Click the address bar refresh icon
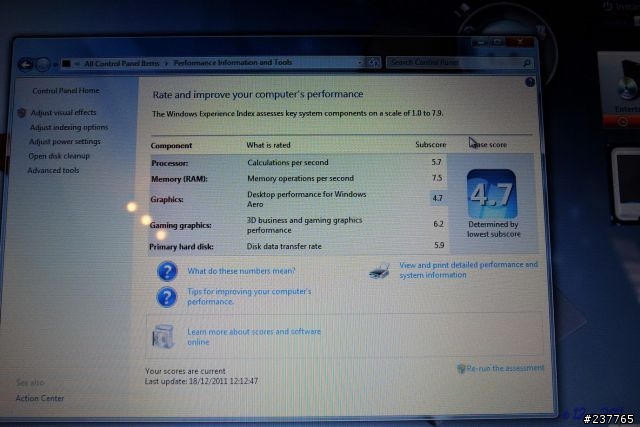This screenshot has width=640, height=427. (x=373, y=62)
